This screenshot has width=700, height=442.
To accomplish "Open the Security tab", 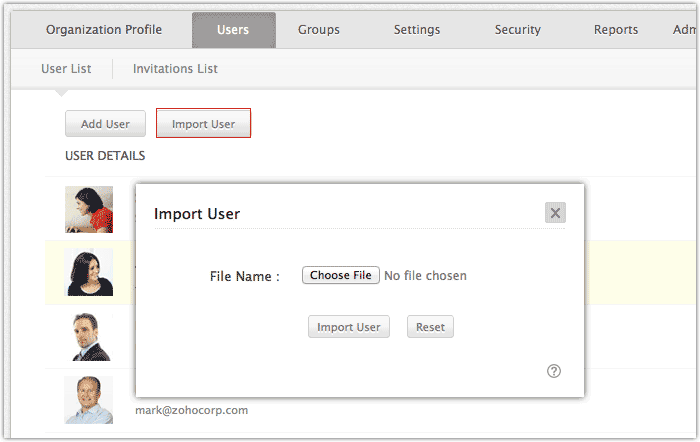I will point(517,30).
